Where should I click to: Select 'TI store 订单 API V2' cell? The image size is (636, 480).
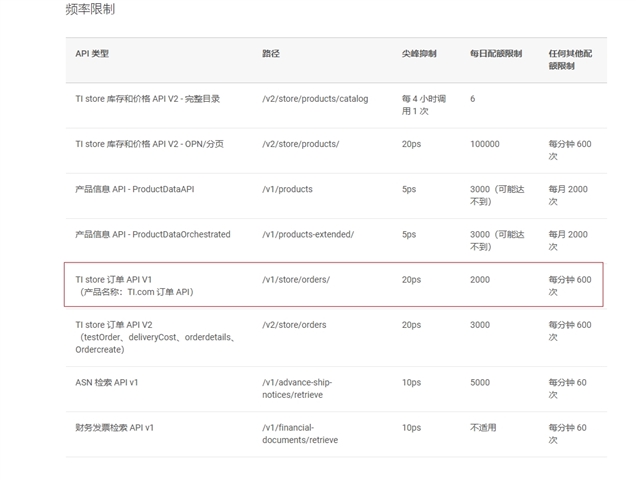pos(155,337)
